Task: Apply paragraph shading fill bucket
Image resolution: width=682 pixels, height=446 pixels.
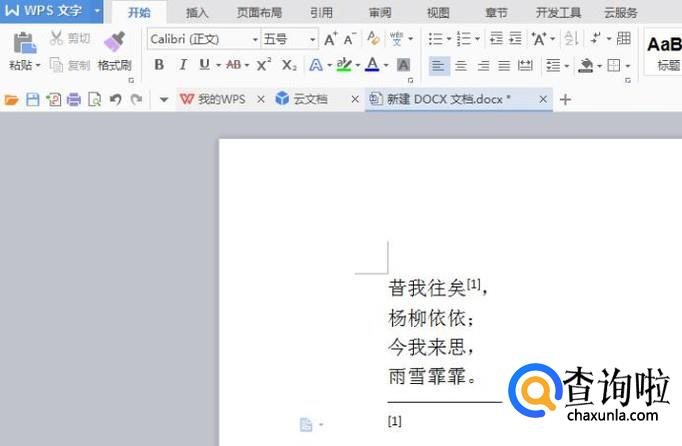Action: (586, 66)
